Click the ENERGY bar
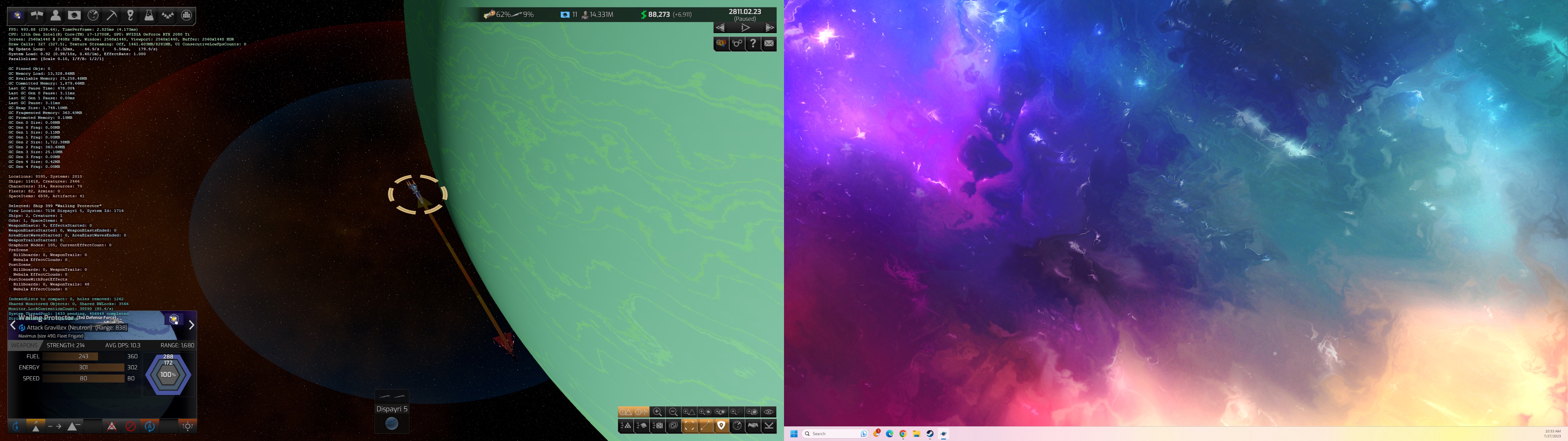The width and height of the screenshot is (1568, 441). (x=83, y=367)
